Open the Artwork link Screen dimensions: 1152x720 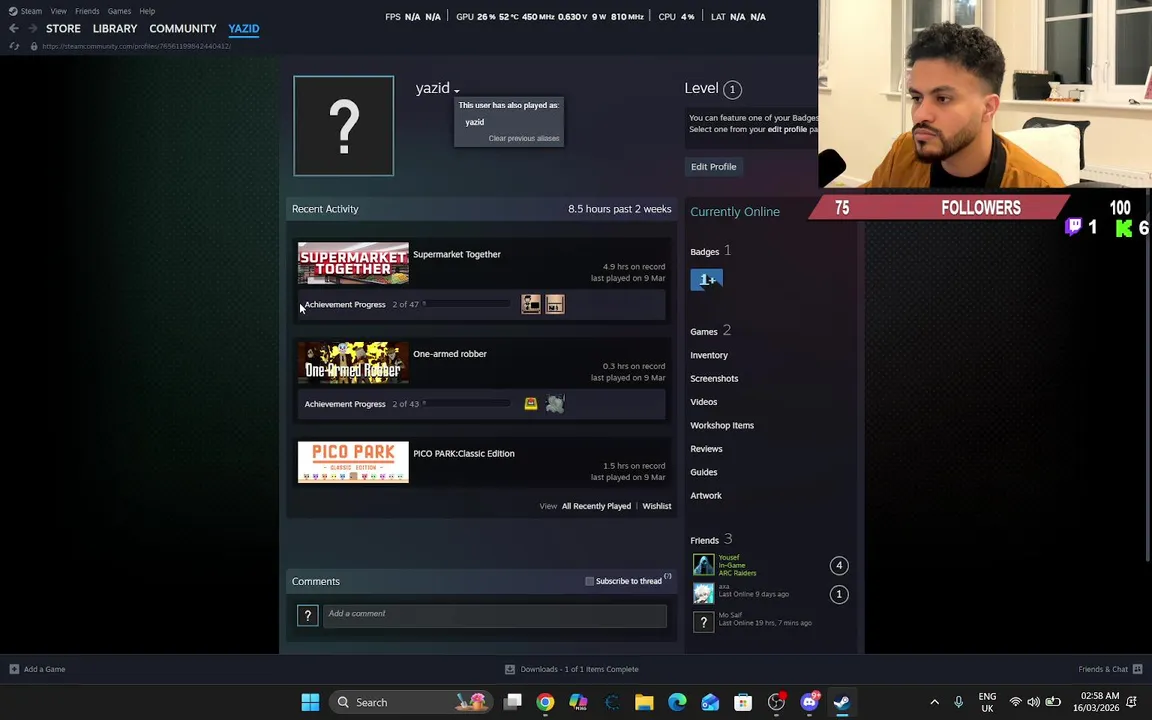coord(706,496)
